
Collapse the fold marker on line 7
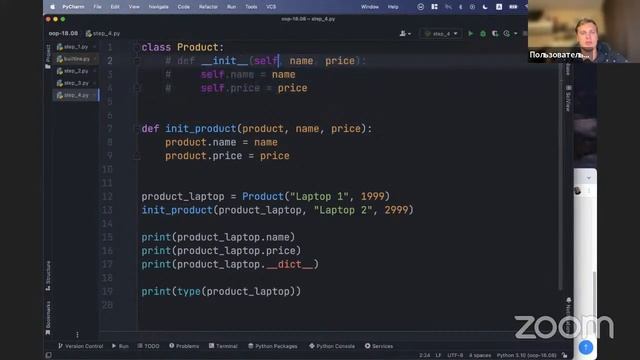(137, 129)
